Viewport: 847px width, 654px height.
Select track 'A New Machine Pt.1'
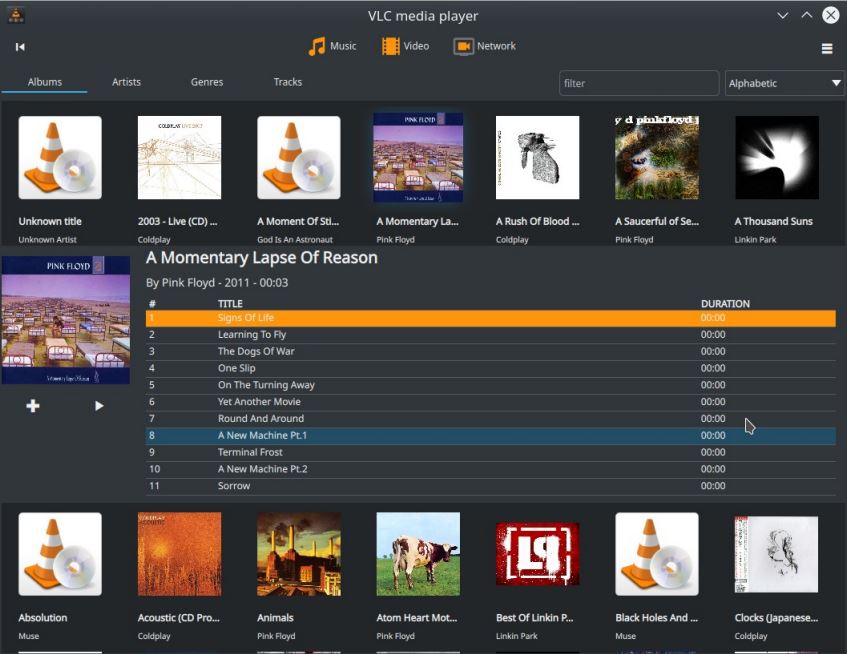(490, 435)
